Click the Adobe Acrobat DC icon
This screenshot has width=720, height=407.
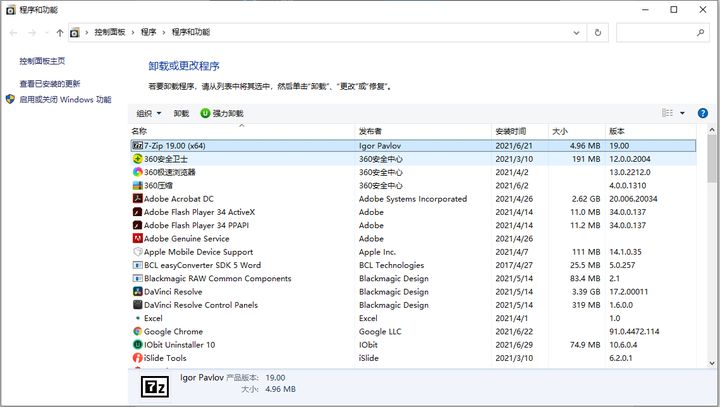[x=137, y=198]
